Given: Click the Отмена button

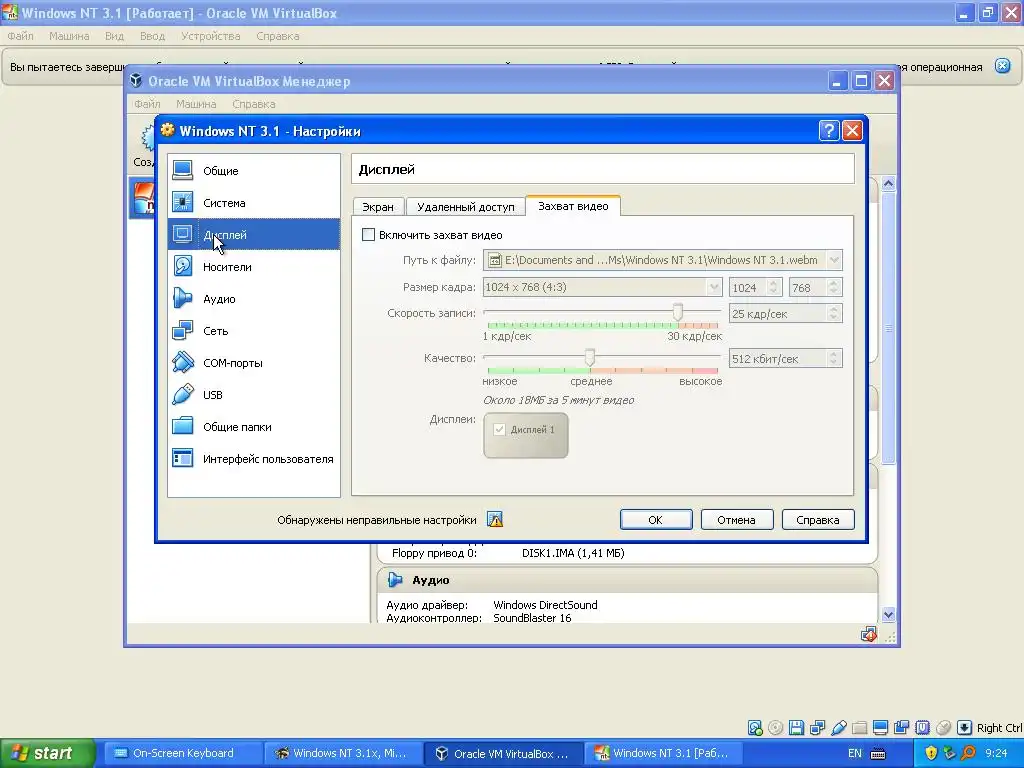Looking at the screenshot, I should pos(737,520).
